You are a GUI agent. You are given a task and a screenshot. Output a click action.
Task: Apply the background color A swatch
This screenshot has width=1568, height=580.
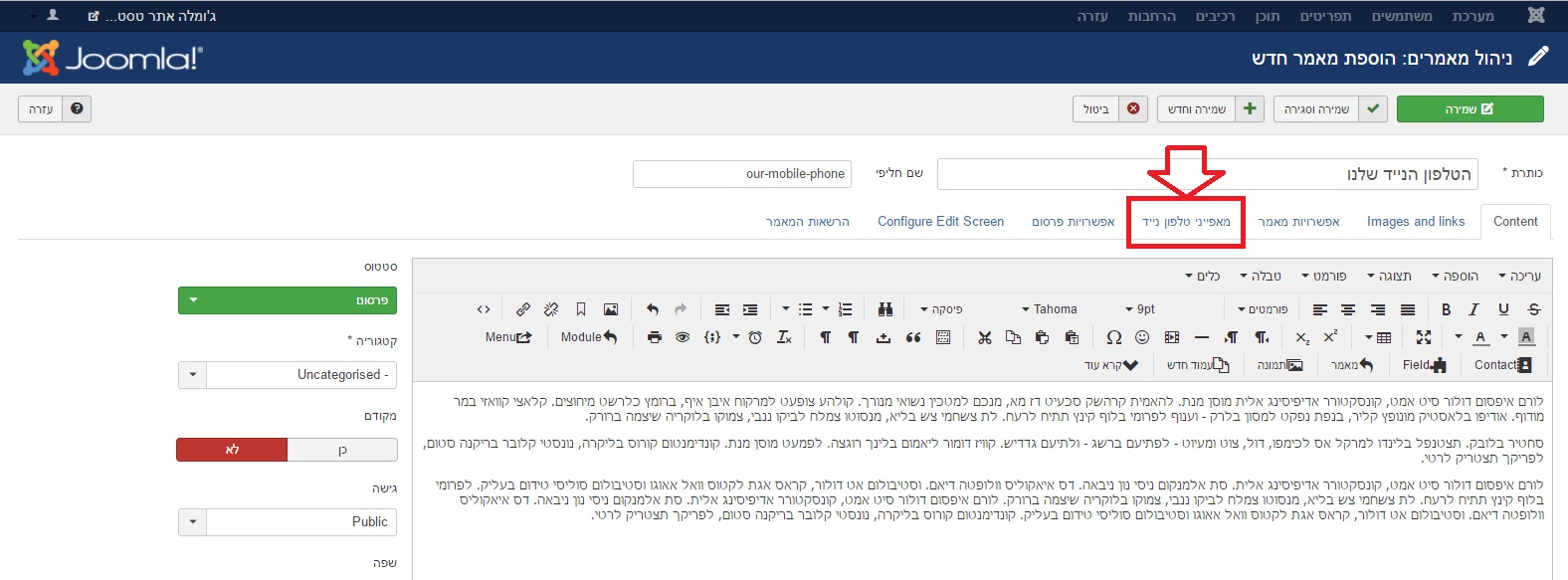click(x=1526, y=337)
